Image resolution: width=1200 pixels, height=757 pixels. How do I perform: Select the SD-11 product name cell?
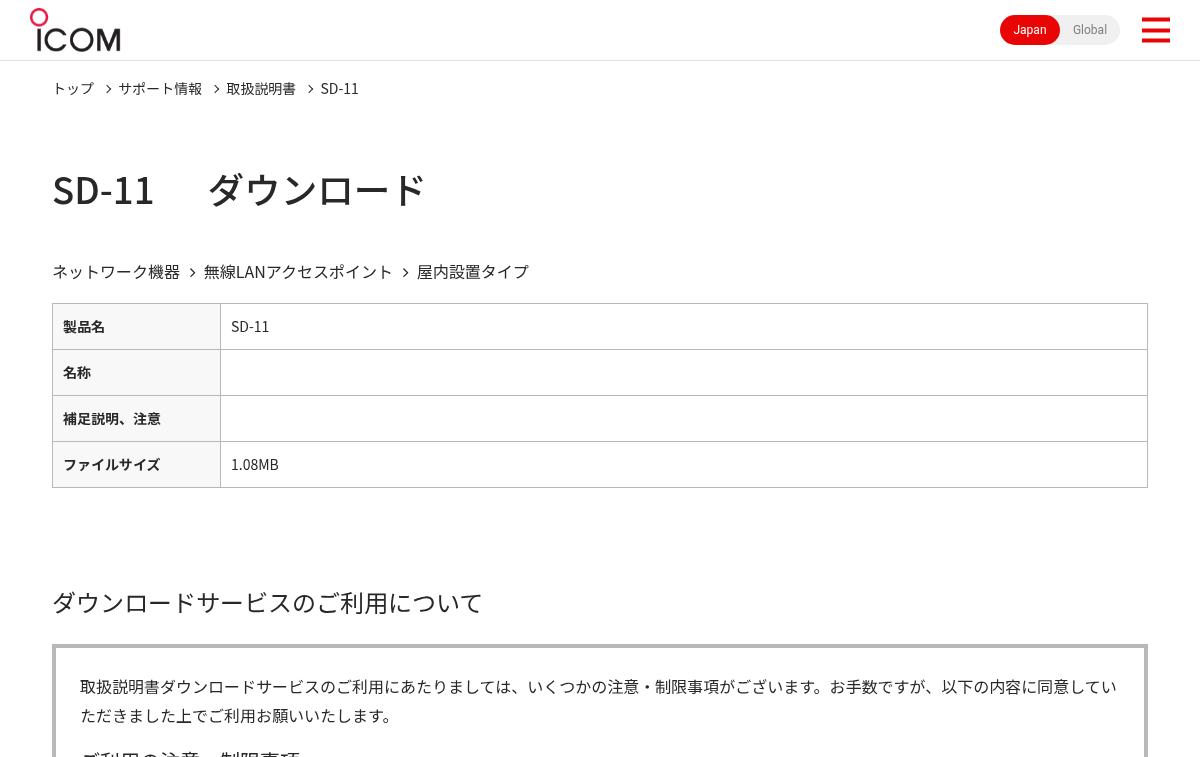click(684, 327)
